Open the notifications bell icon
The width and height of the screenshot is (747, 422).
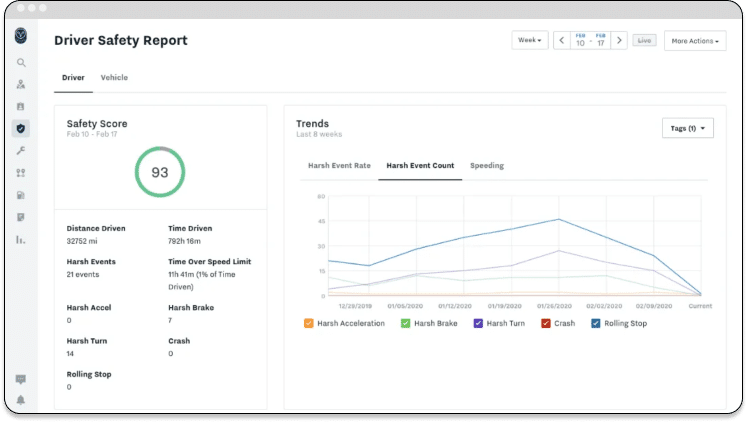pos(20,400)
